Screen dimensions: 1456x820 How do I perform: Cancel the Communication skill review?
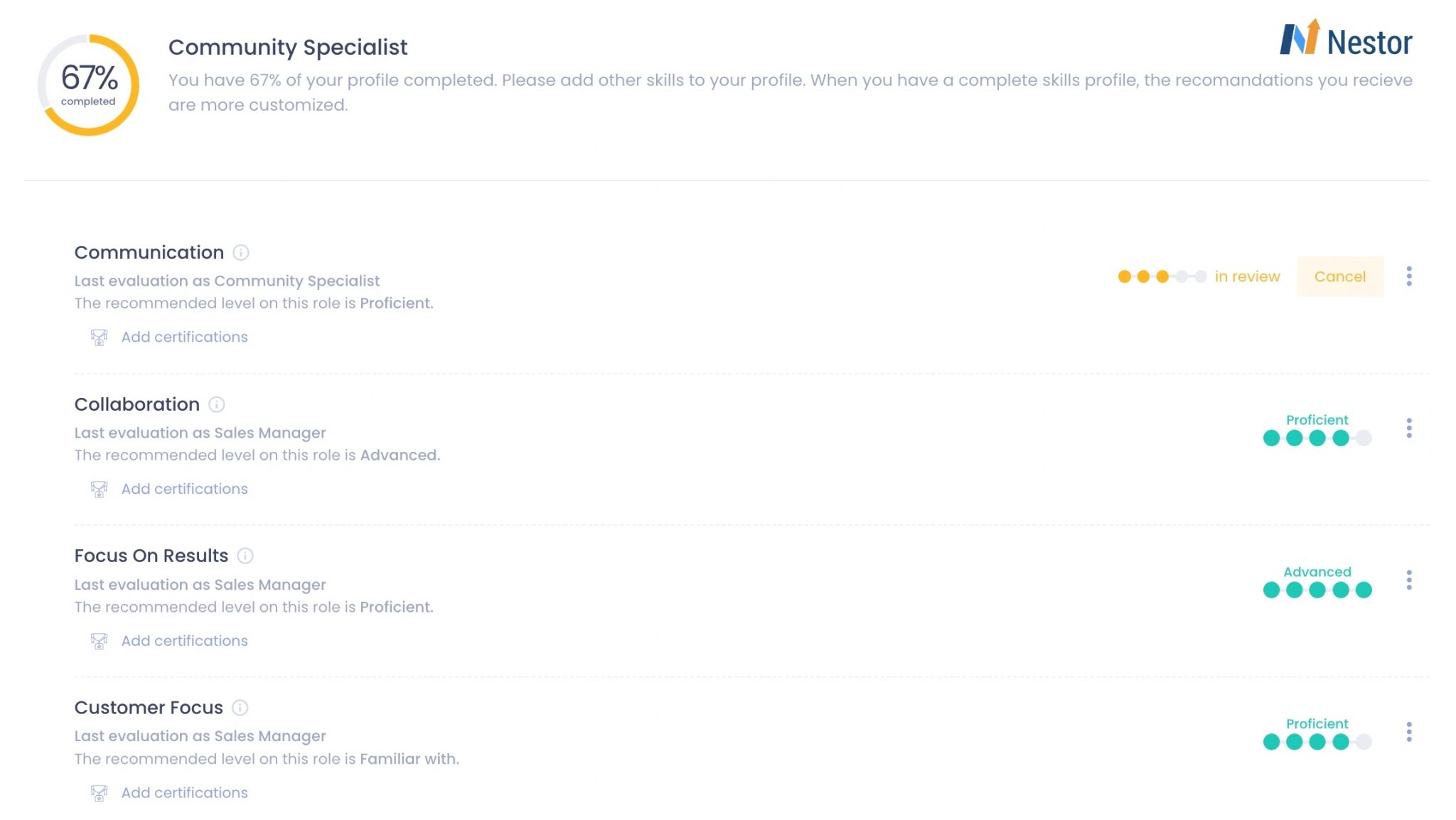pyautogui.click(x=1339, y=277)
